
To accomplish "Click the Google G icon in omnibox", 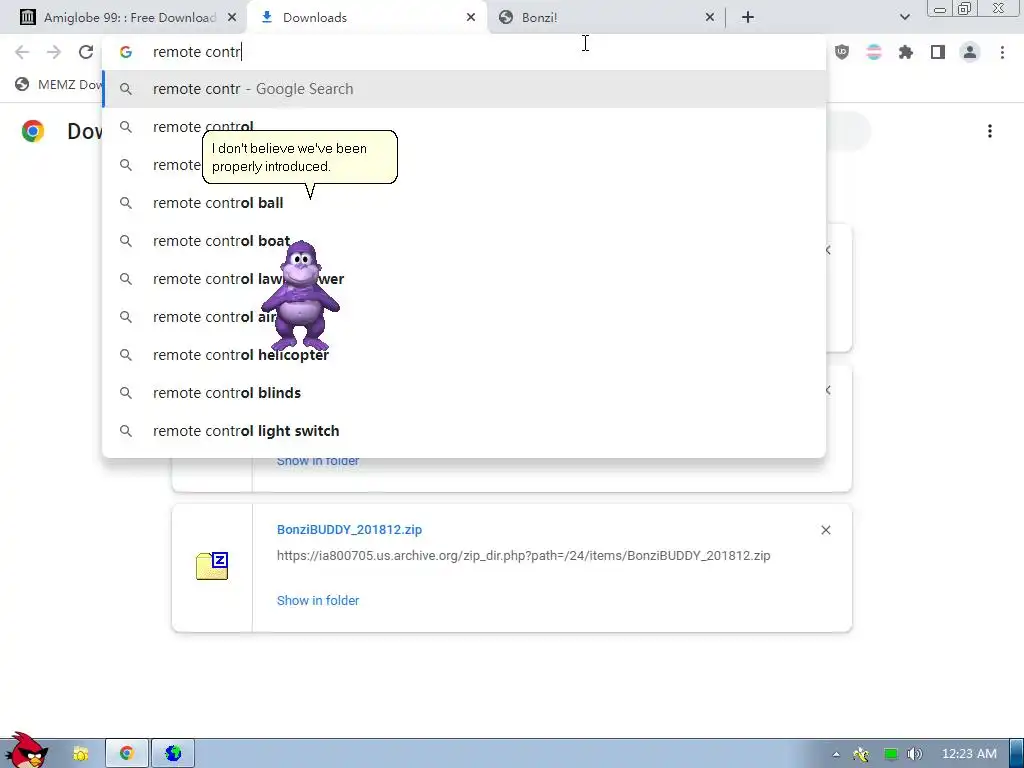I will pyautogui.click(x=126, y=52).
